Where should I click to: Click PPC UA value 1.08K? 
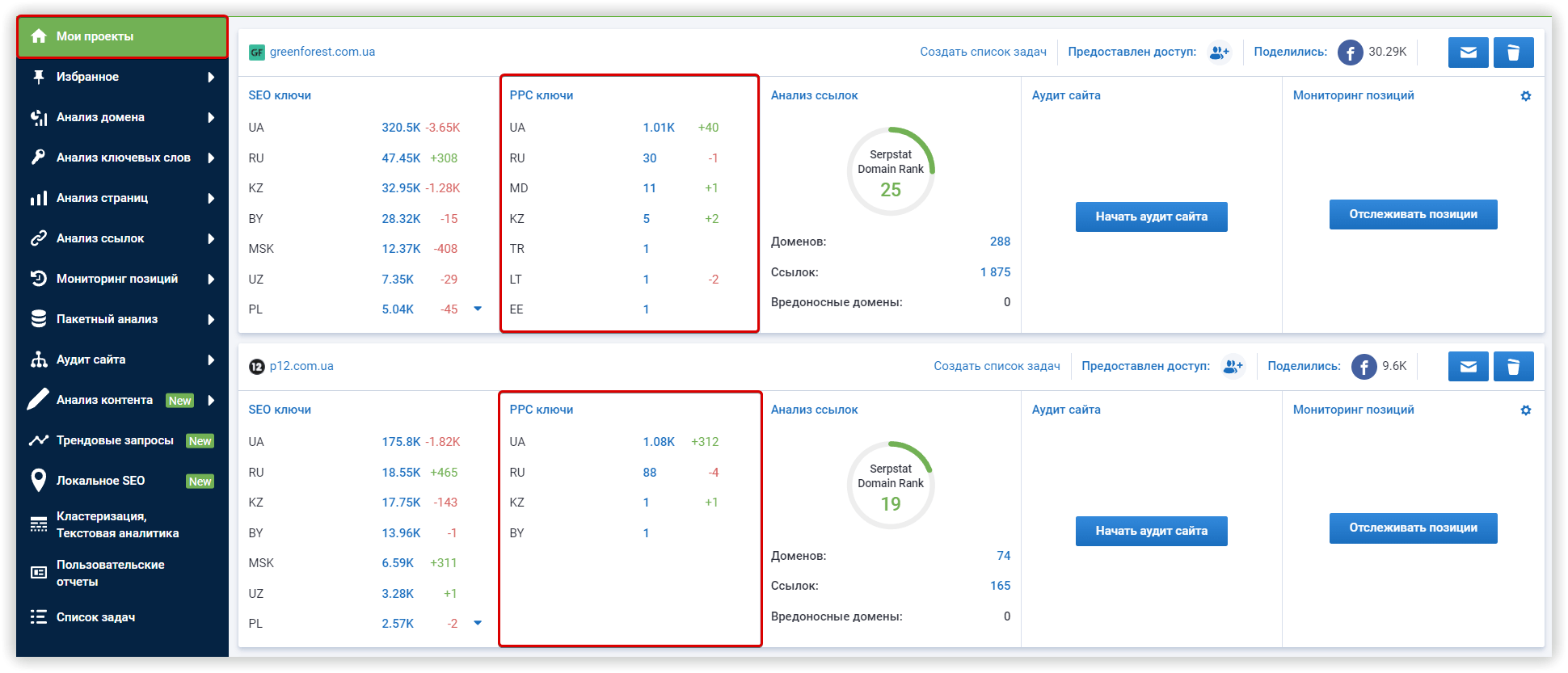click(659, 442)
